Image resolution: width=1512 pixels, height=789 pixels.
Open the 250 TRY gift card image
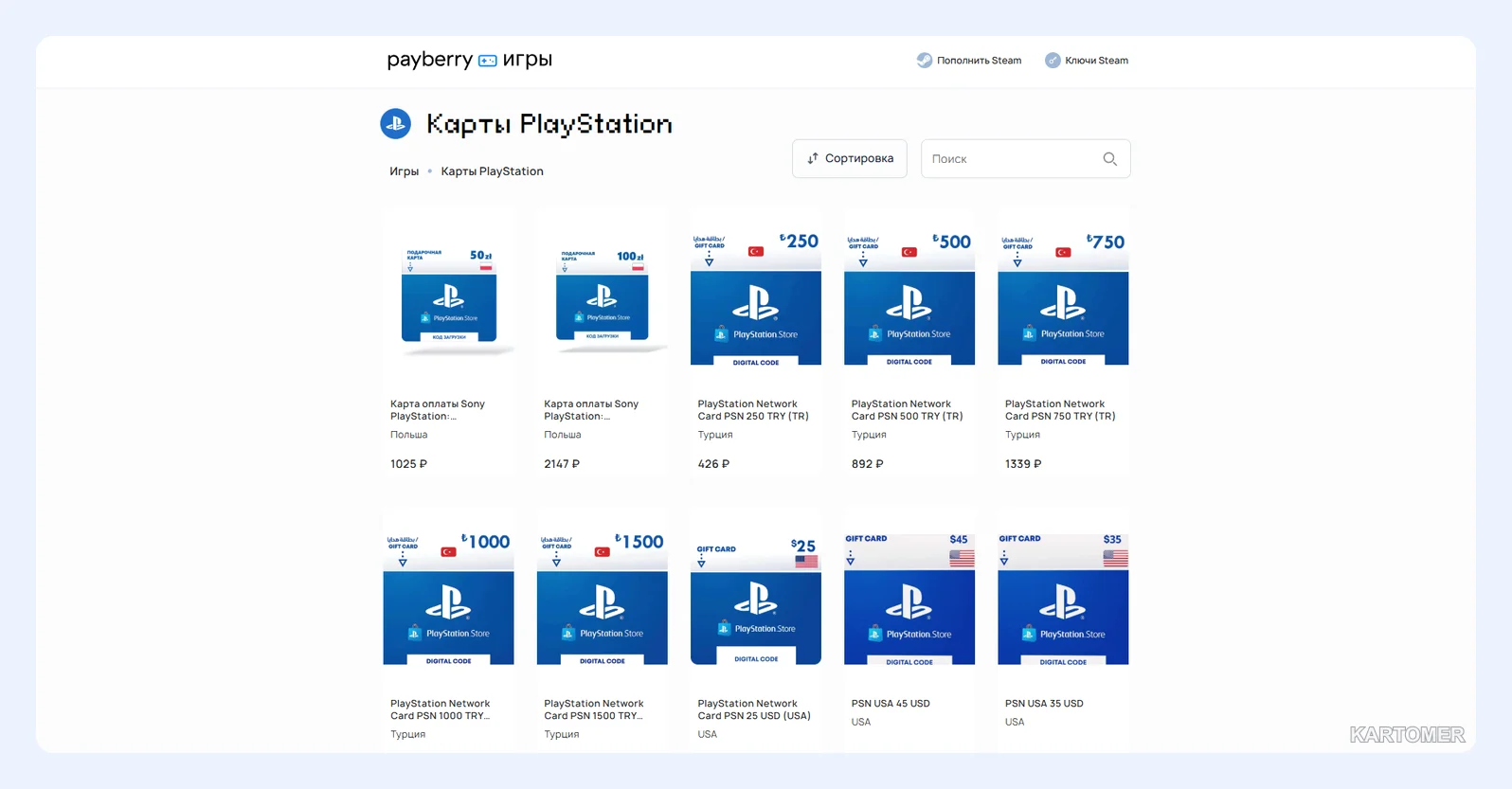coord(756,298)
